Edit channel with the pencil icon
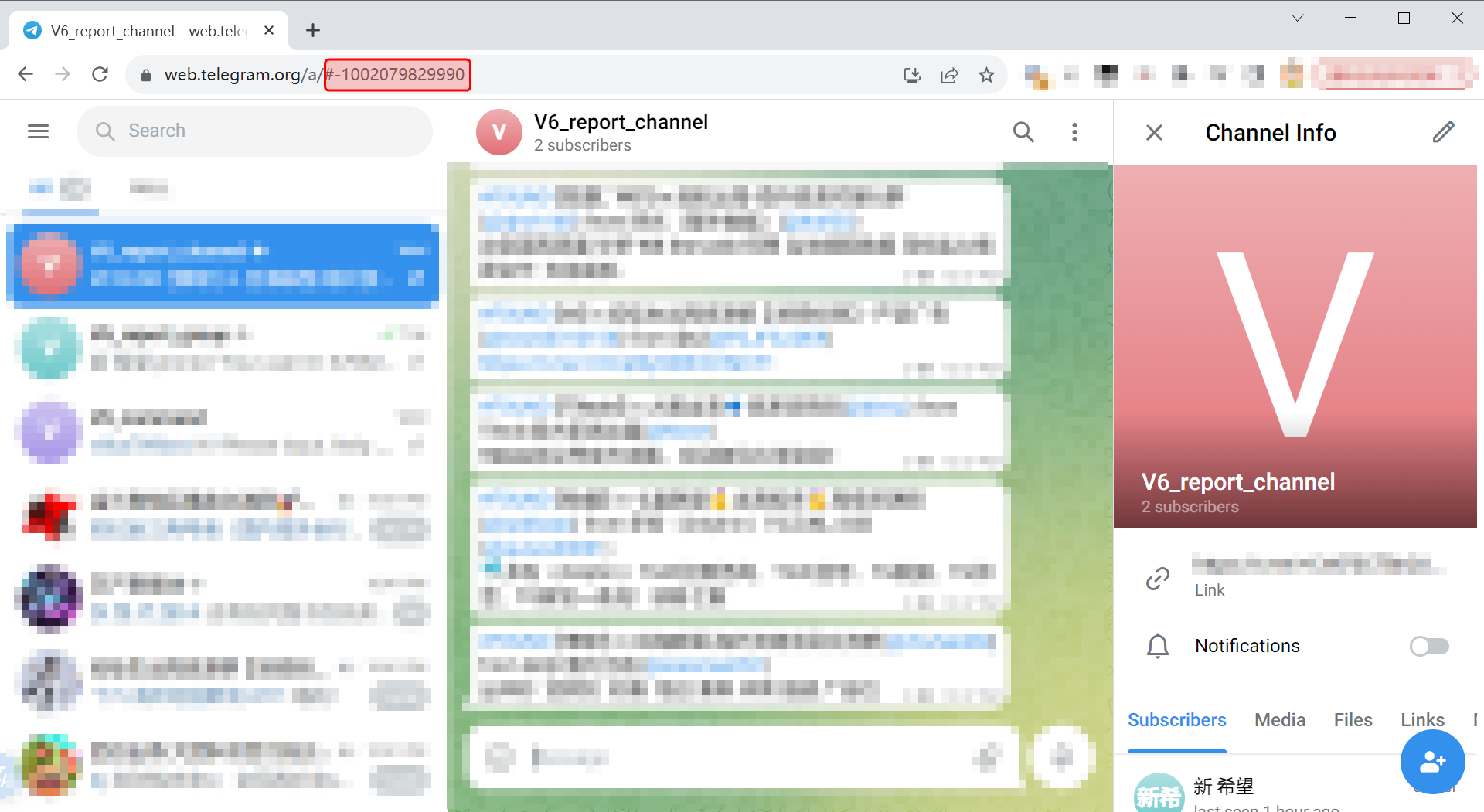 pyautogui.click(x=1443, y=132)
